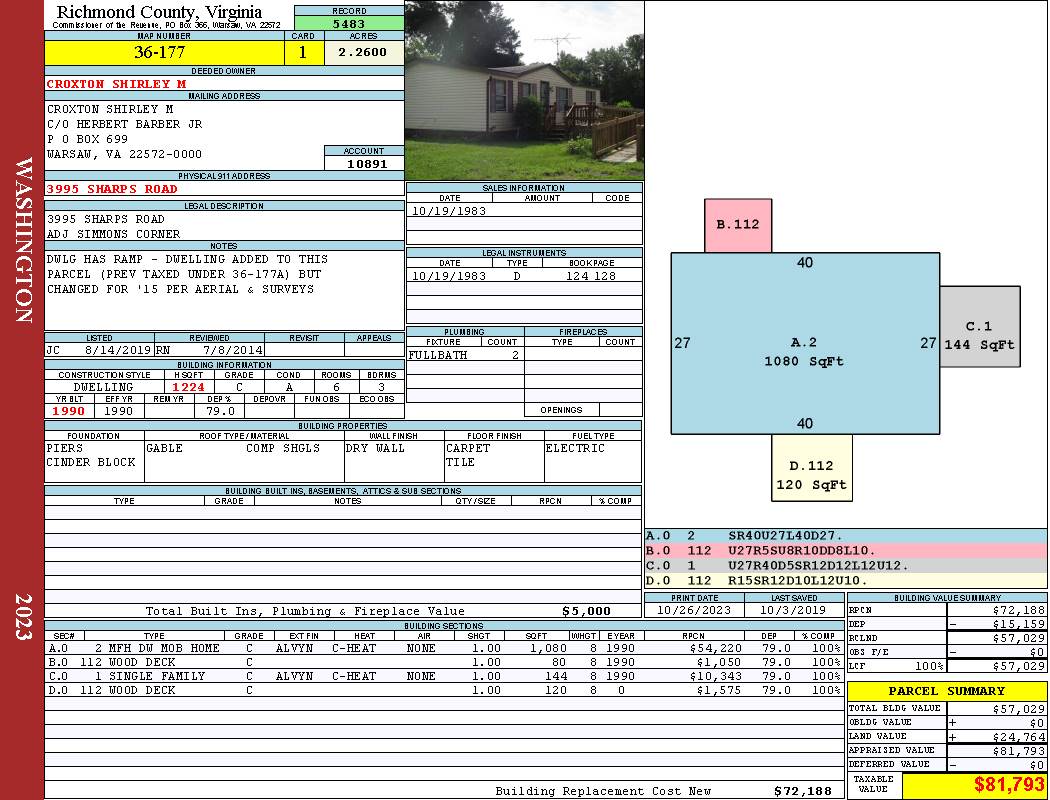Select the pink B.112 deck sketch block

tap(738, 225)
